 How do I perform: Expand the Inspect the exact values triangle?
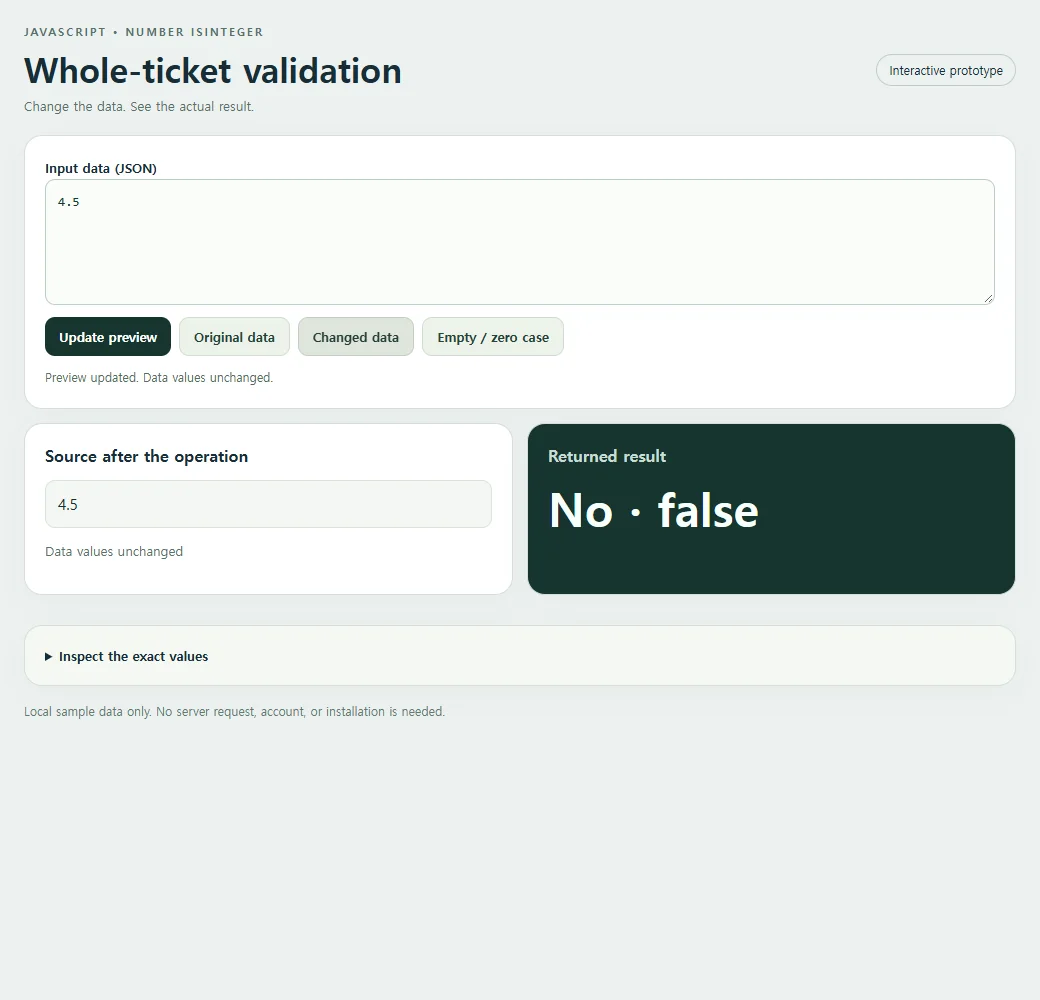click(x=48, y=656)
